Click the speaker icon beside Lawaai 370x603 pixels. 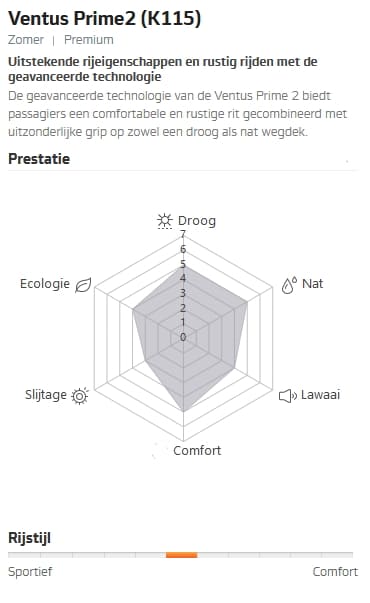[288, 396]
